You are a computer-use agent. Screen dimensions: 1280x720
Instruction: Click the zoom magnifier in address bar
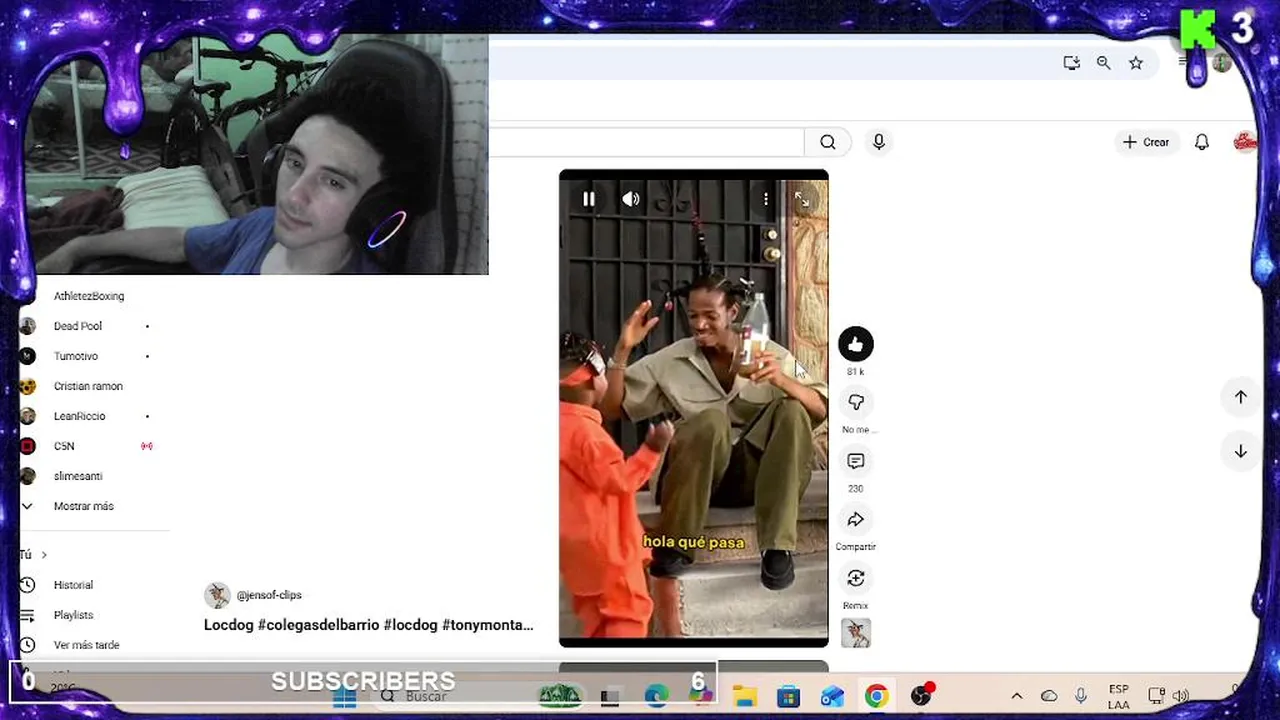tap(1103, 63)
